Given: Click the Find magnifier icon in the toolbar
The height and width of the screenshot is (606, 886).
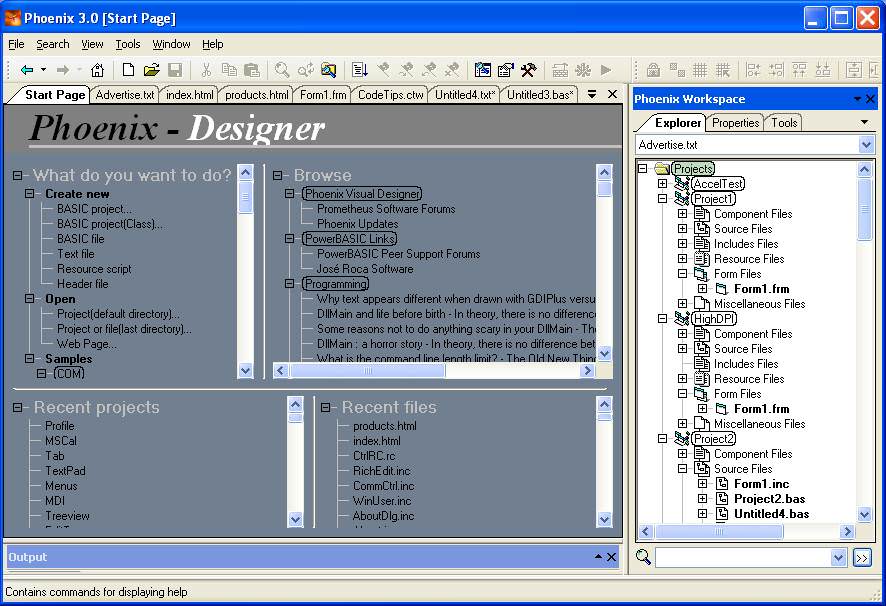Looking at the screenshot, I should coord(282,70).
